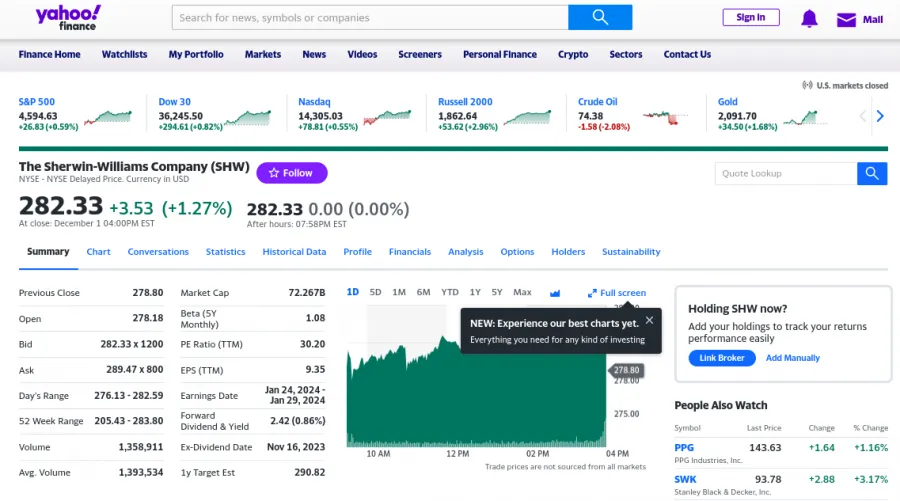Viewport: 900px width, 501px height.
Task: Select the Summary tab
Action: coord(48,251)
